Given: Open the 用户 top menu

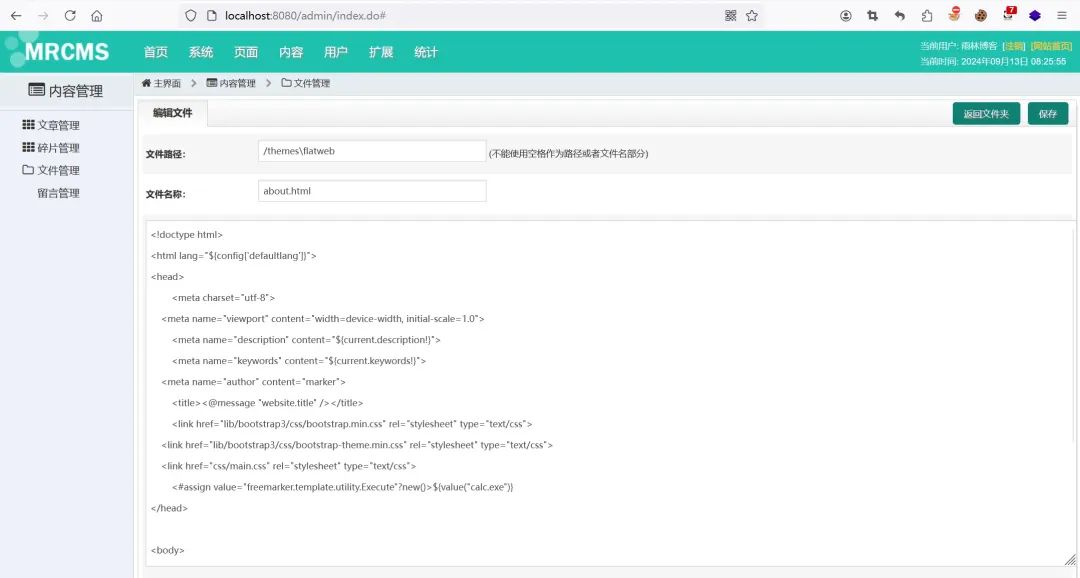Looking at the screenshot, I should coord(335,52).
